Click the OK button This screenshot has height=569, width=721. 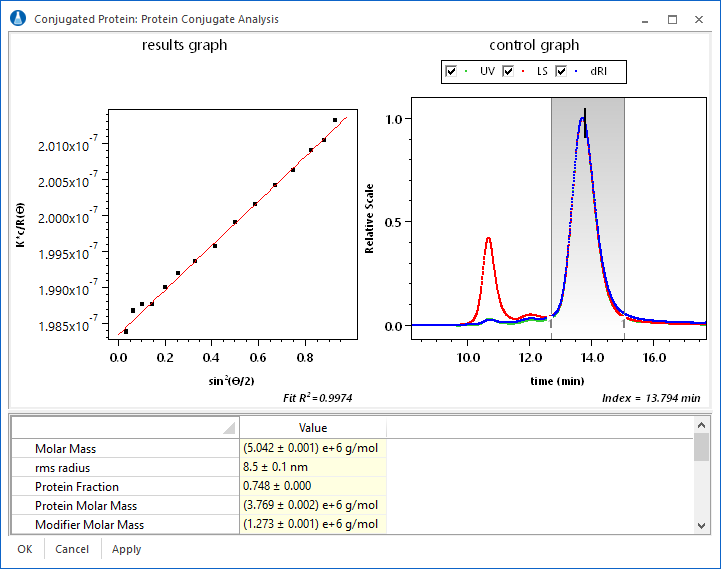click(x=25, y=549)
